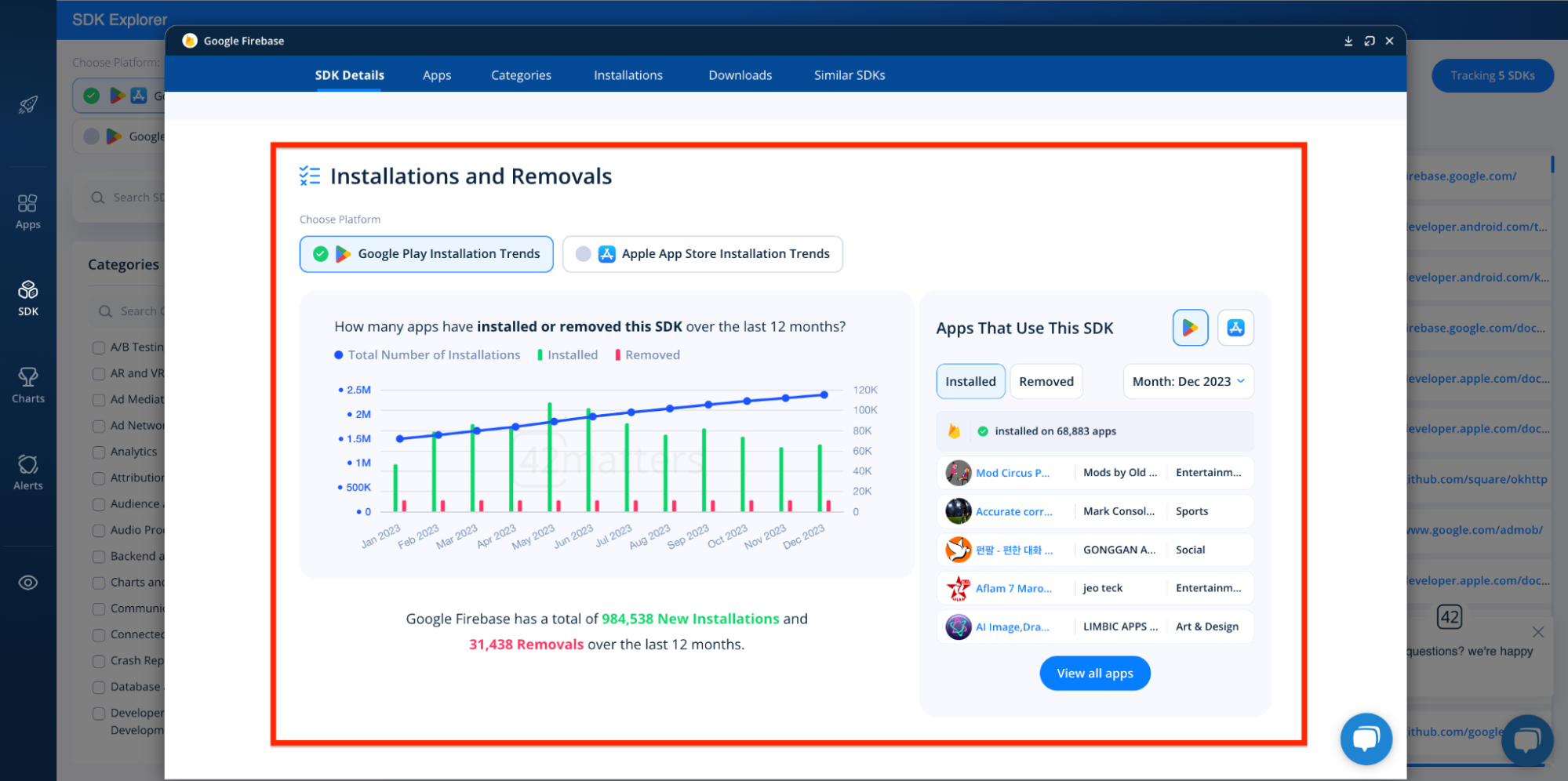This screenshot has width=1568, height=781.
Task: Switch to the Downloads tab
Action: point(740,75)
